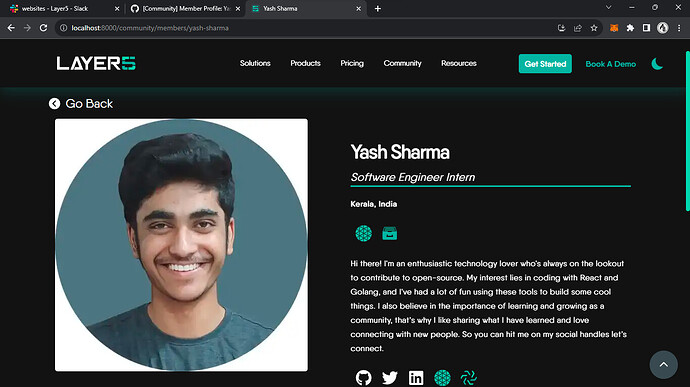Click the install app icon in the address bar
This screenshot has height=387, width=690.
(x=562, y=28)
